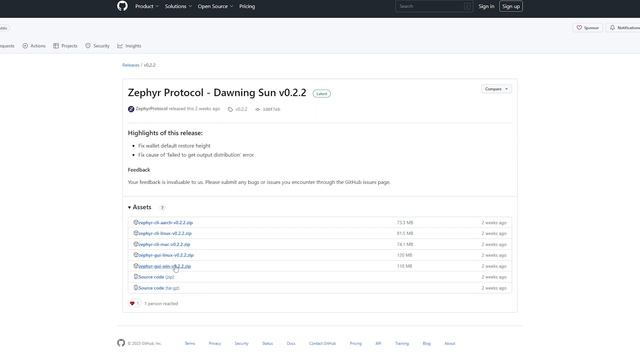Open the Privacy footer link
The image size is (640, 360).
coord(215,343)
